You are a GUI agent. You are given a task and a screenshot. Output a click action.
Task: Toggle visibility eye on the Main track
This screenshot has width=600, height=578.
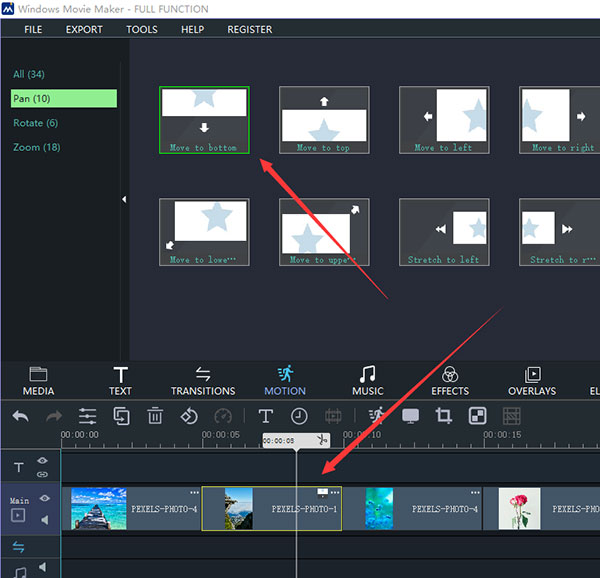click(44, 498)
